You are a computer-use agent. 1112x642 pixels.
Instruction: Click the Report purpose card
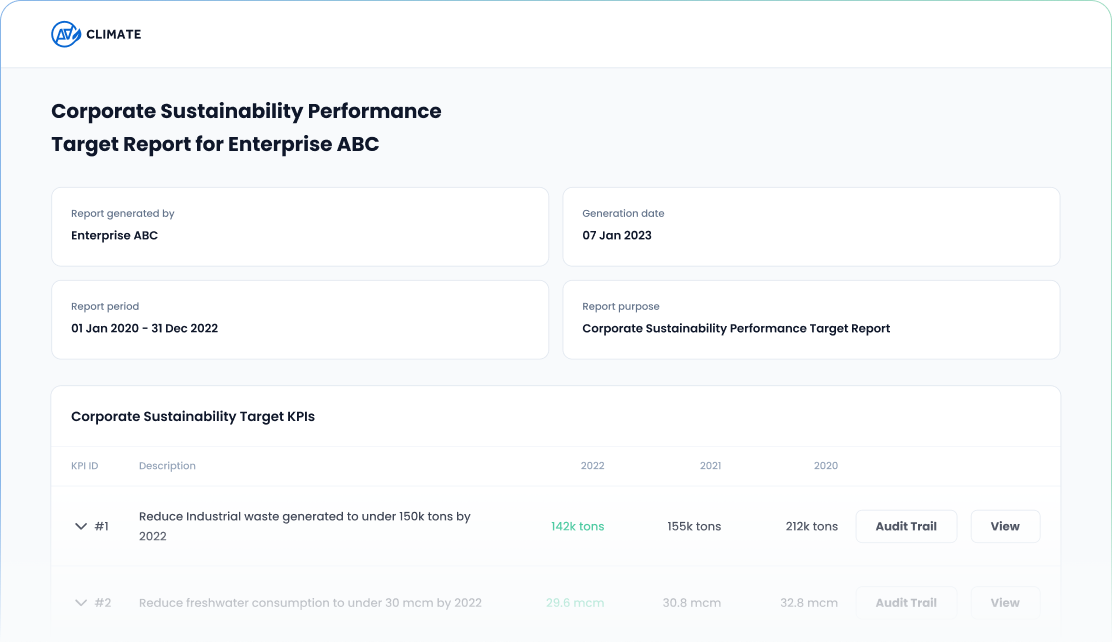pos(811,319)
